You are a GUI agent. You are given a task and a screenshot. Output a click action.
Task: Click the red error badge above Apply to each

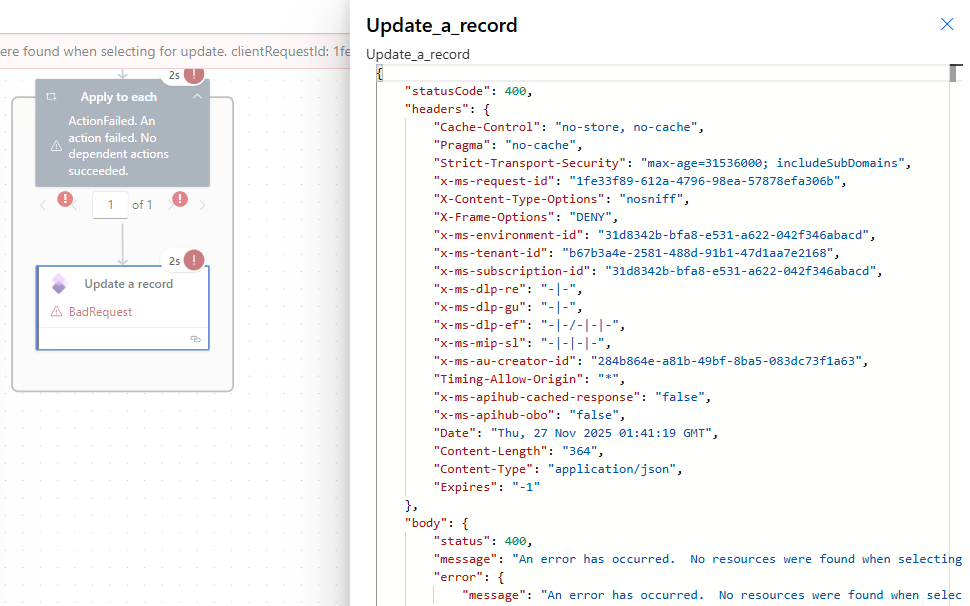click(x=194, y=75)
